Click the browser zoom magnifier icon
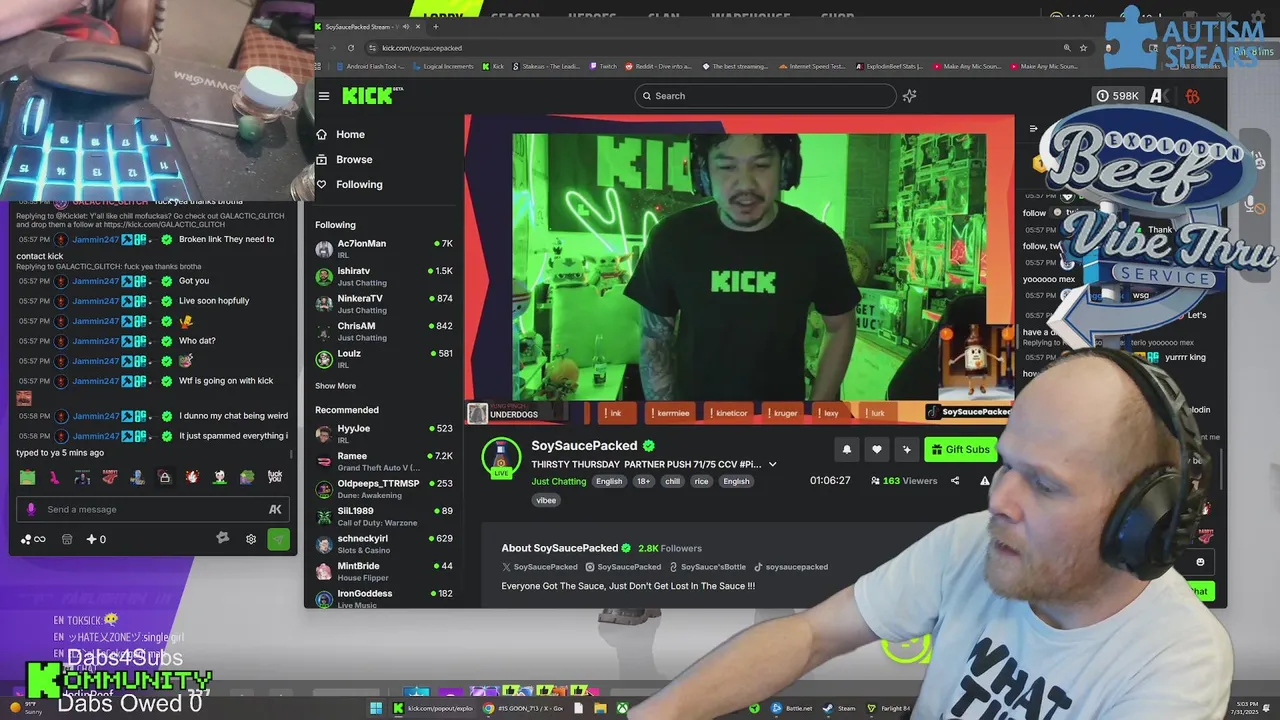 [1067, 48]
